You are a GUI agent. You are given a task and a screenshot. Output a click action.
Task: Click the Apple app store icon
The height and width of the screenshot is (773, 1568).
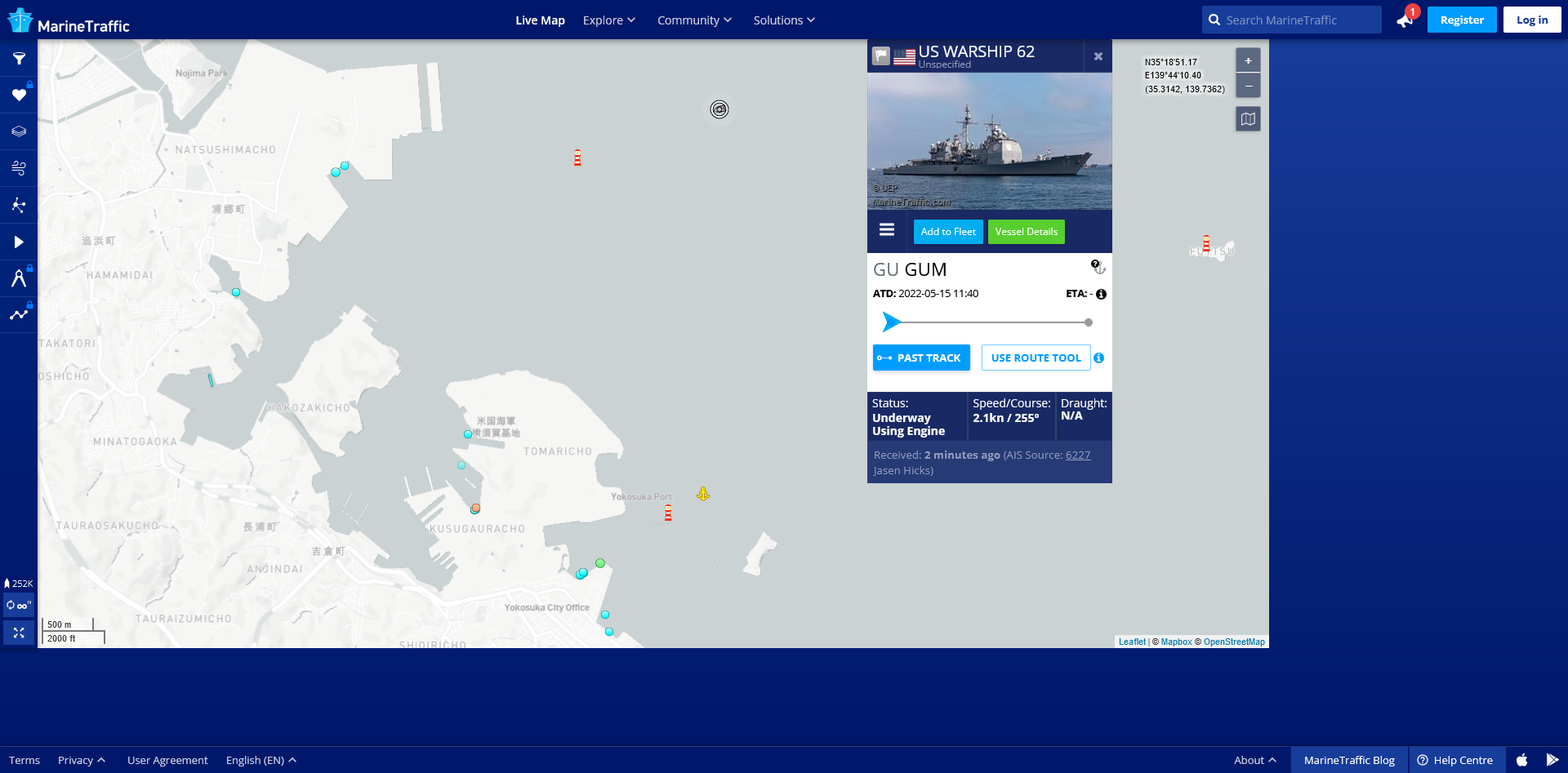[1522, 760]
